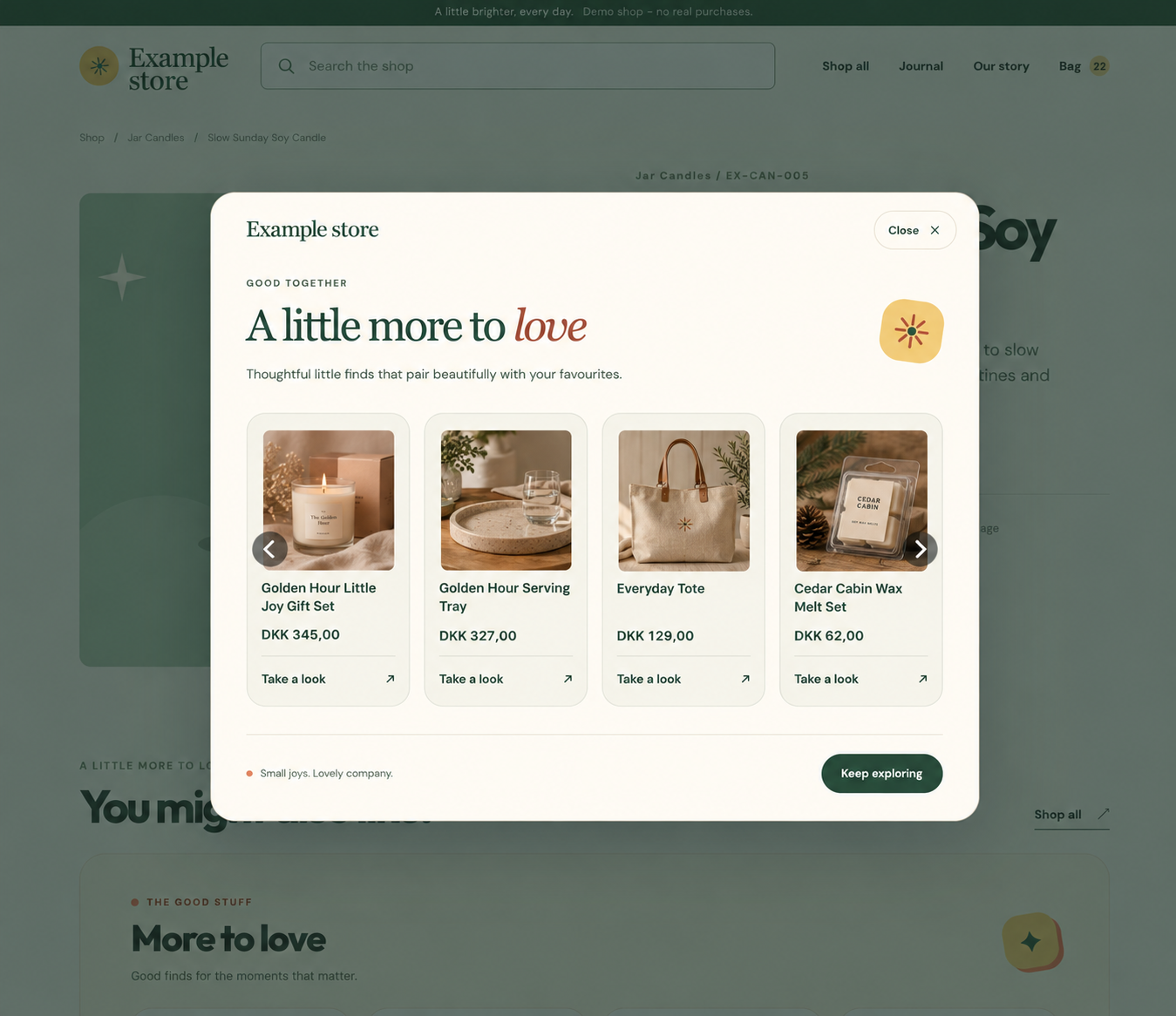Open the arrow icon on Golden Hour Gift Set card
The width and height of the screenshot is (1176, 1016).
390,679
